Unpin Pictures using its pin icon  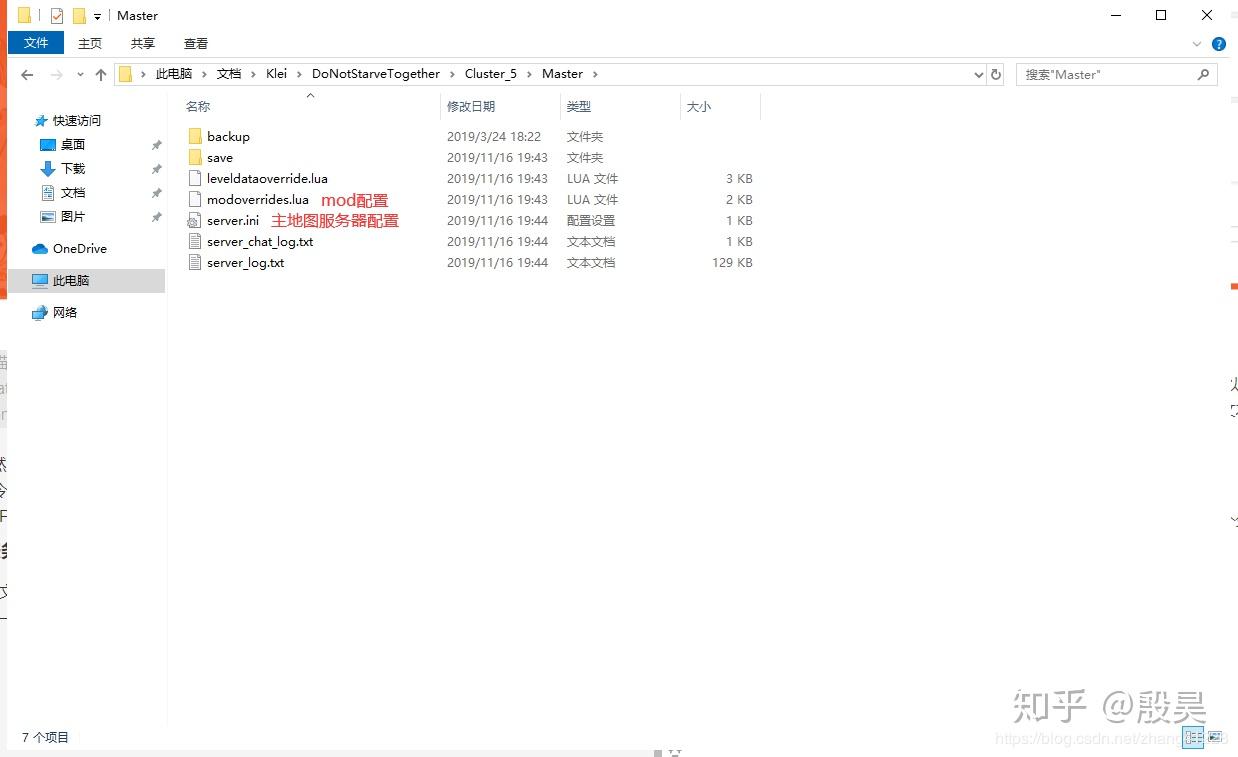156,216
